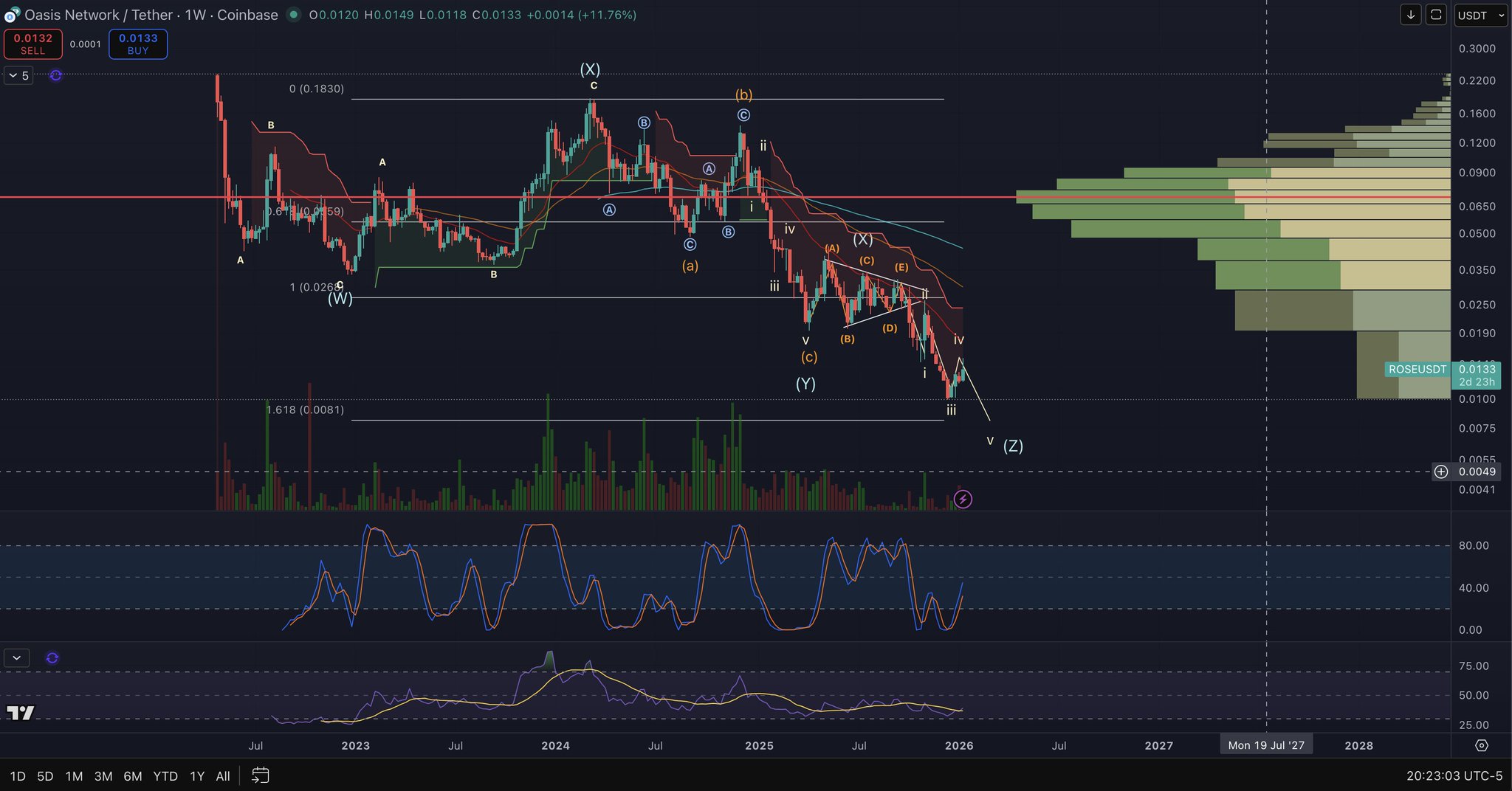Click the 2d 23h countdown price label
The image size is (1512, 791).
(1477, 381)
